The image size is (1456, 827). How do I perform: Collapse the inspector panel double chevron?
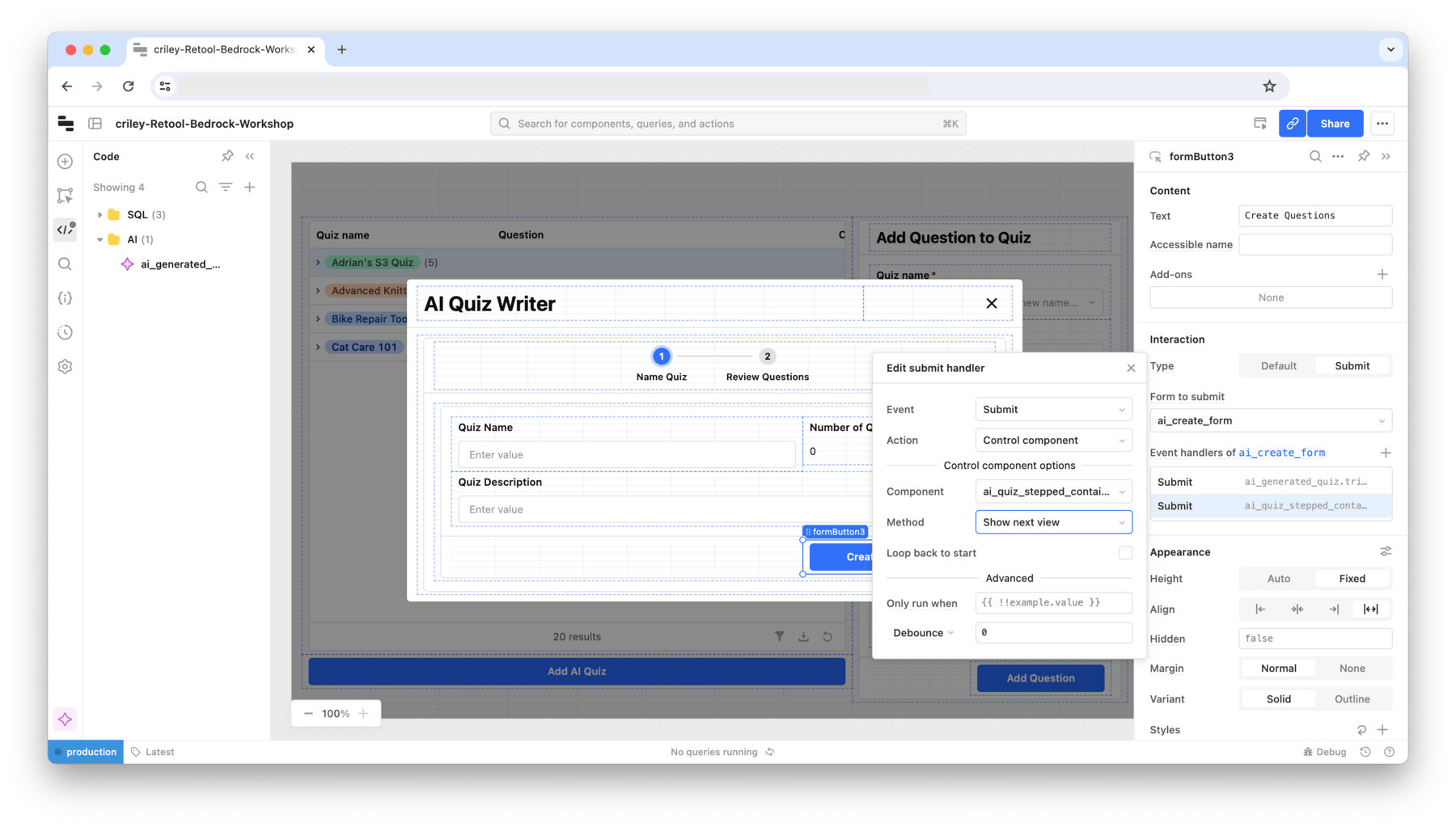pyautogui.click(x=1386, y=157)
